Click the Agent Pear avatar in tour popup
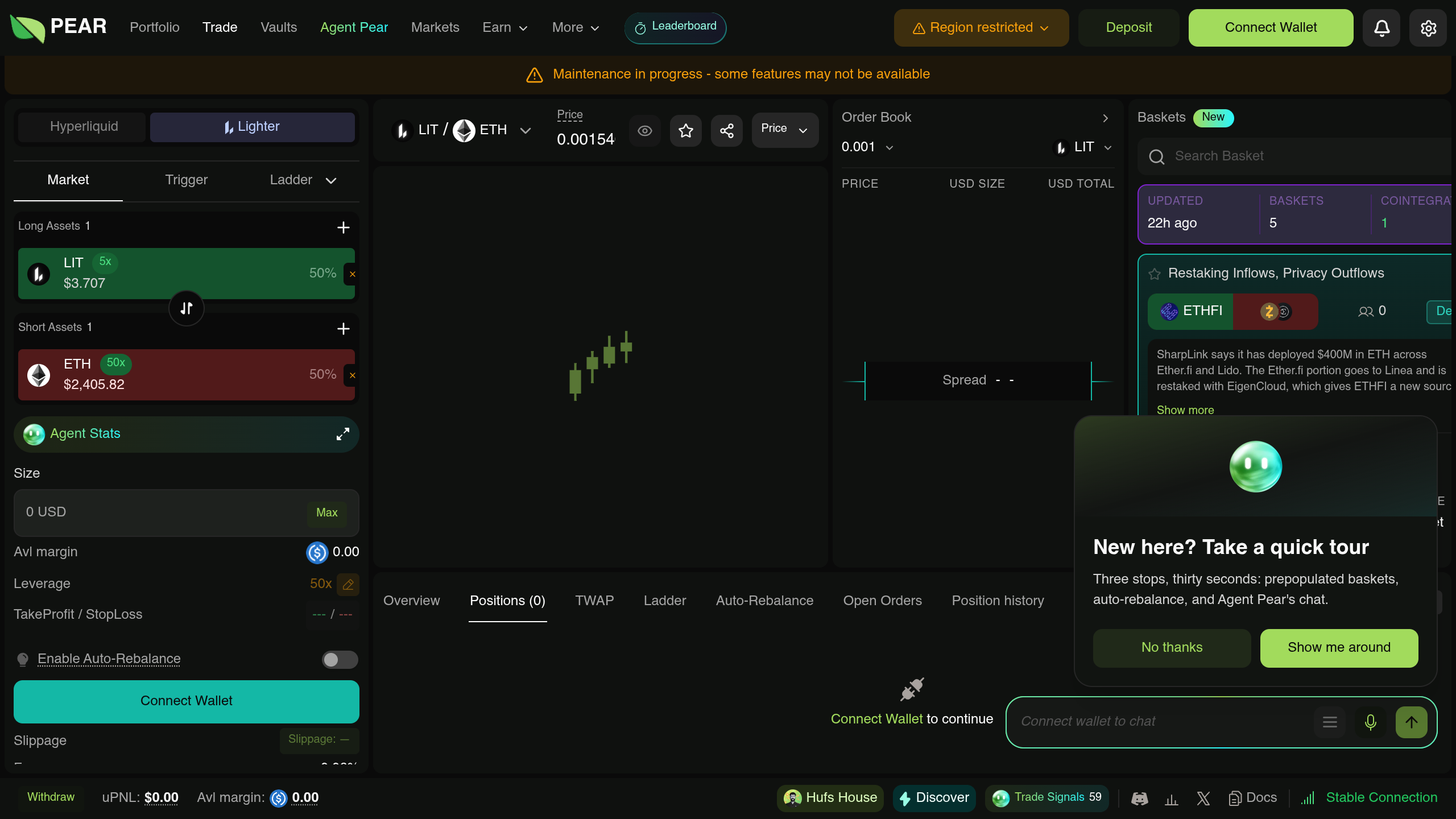This screenshot has height=819, width=1456. coord(1255,466)
